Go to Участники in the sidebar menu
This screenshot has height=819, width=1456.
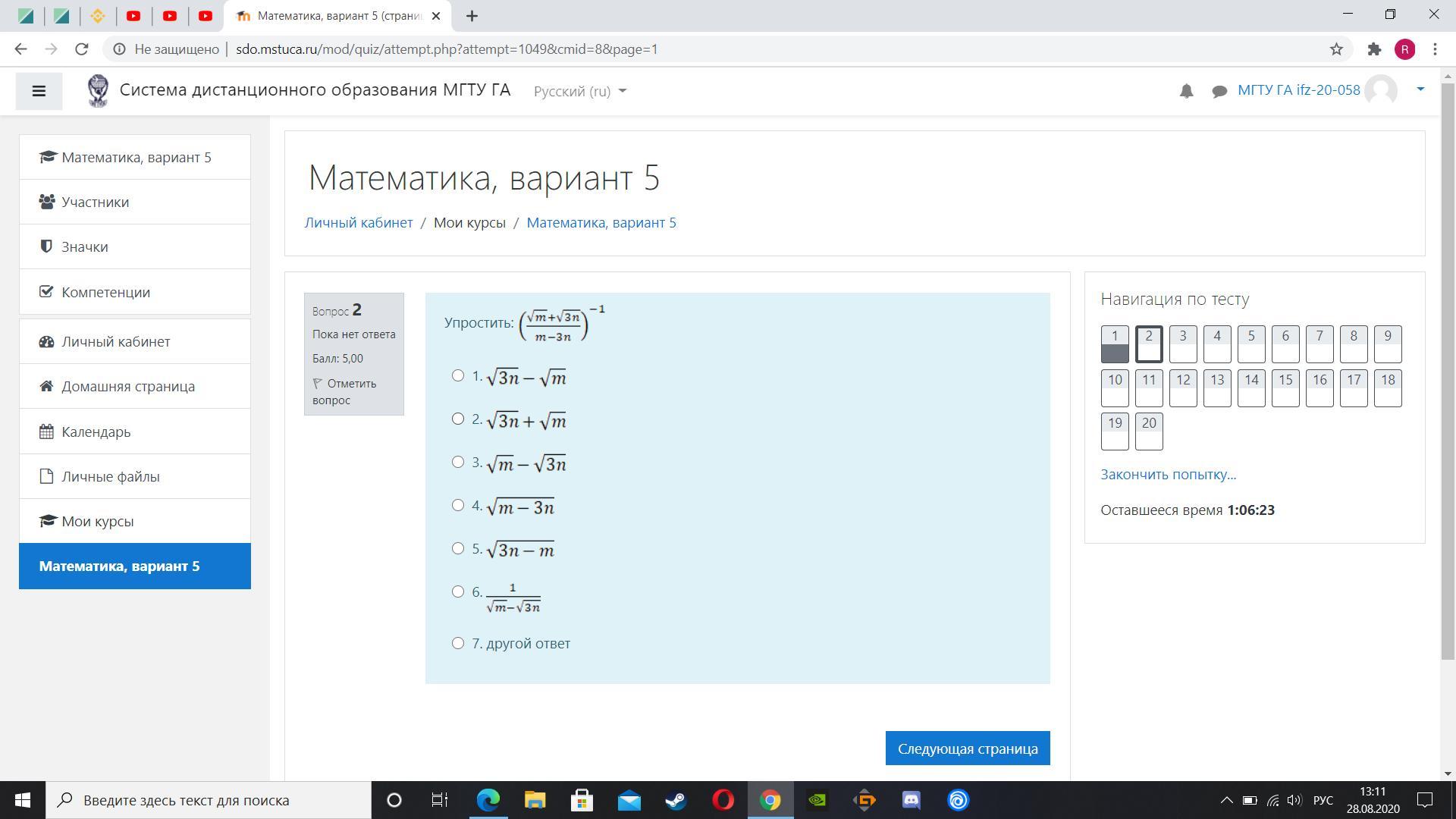[96, 202]
